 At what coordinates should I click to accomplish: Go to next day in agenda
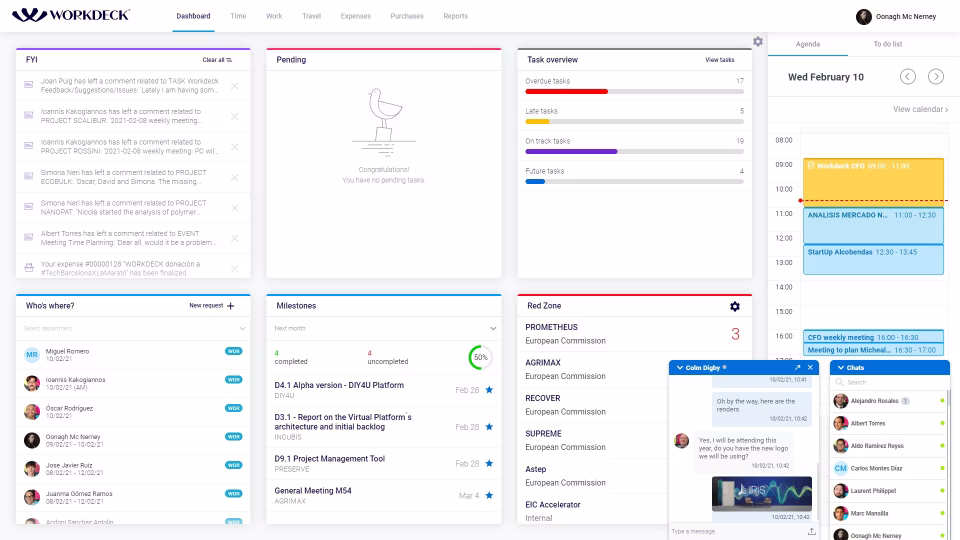(936, 77)
